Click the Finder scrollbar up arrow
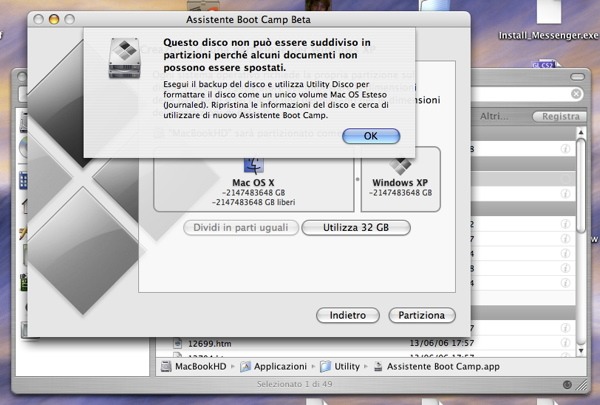Viewport: 600px width, 405px height. coord(581,132)
